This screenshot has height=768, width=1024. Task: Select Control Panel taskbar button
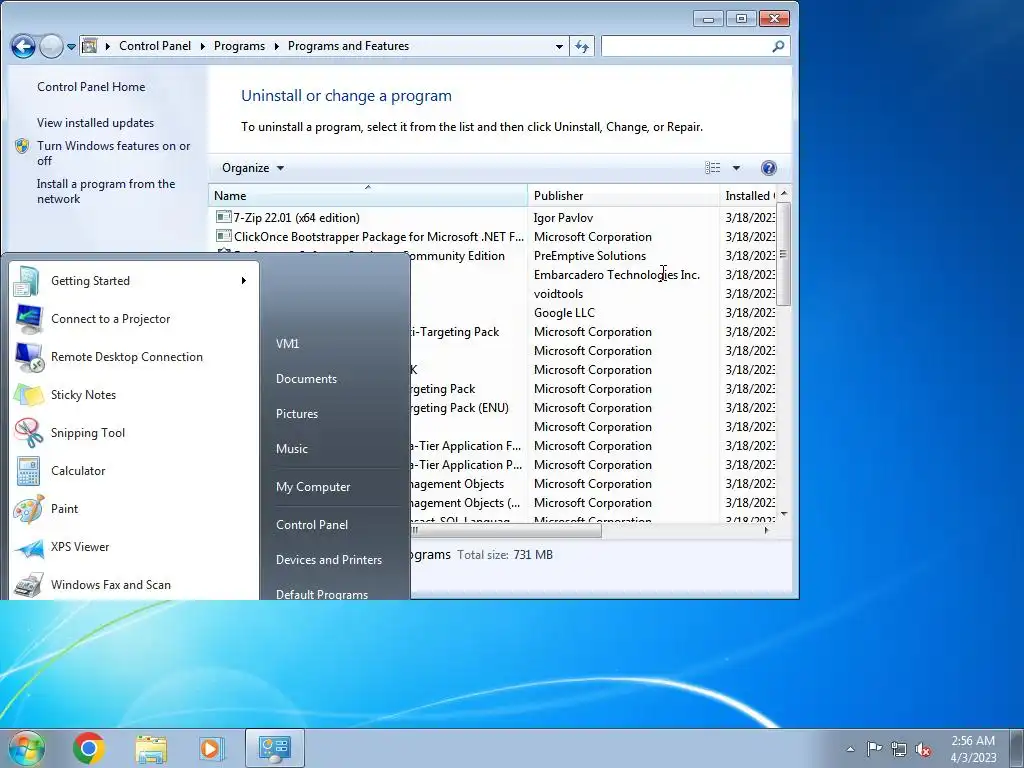click(274, 748)
